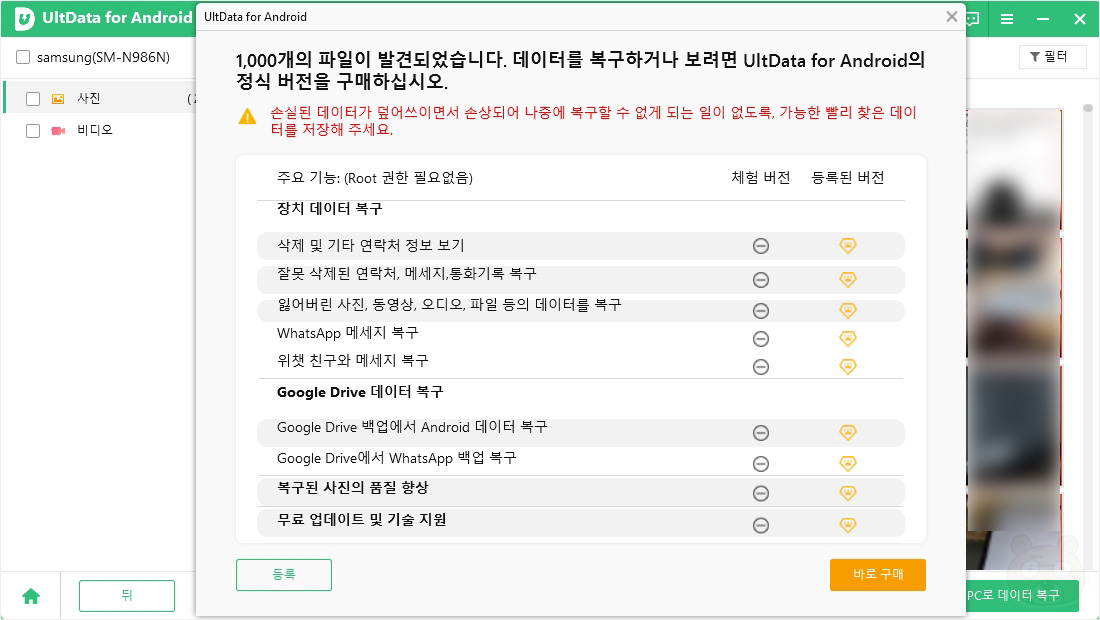Click minus icon for Google Drive WhatsApp 백업 복구
1100x620 pixels.
(760, 464)
